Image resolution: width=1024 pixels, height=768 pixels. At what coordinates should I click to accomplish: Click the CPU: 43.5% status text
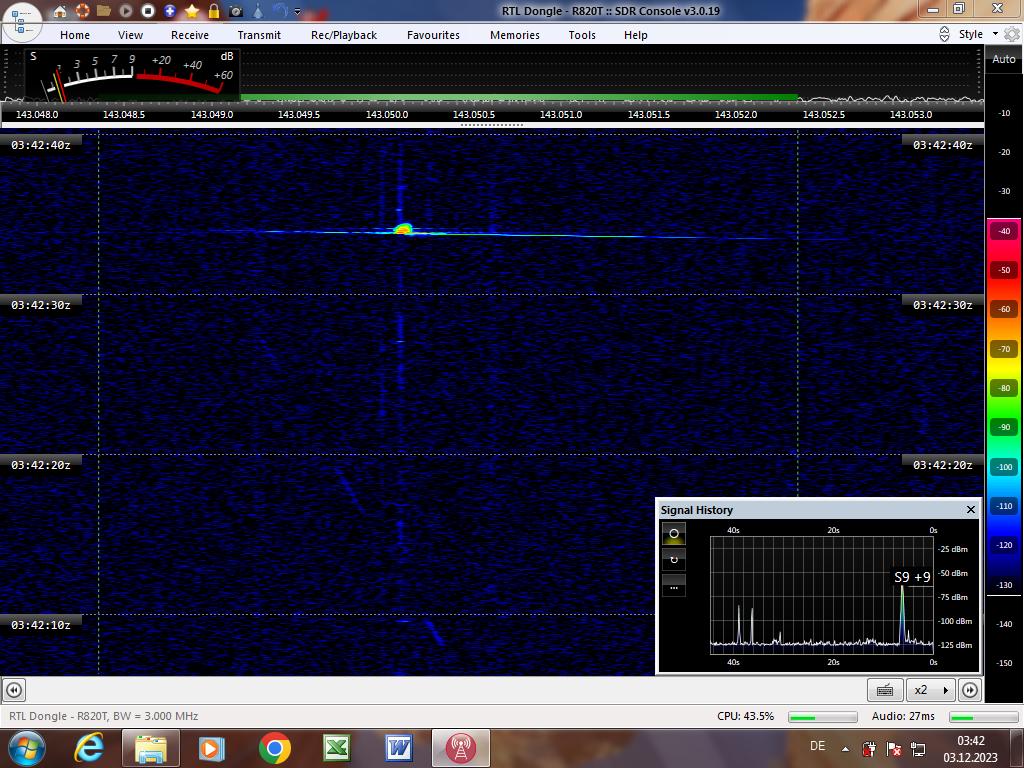(745, 716)
